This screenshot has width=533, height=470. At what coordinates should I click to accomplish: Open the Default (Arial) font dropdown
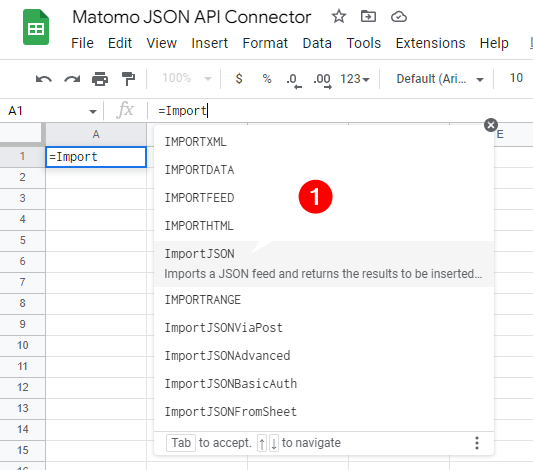tap(440, 79)
